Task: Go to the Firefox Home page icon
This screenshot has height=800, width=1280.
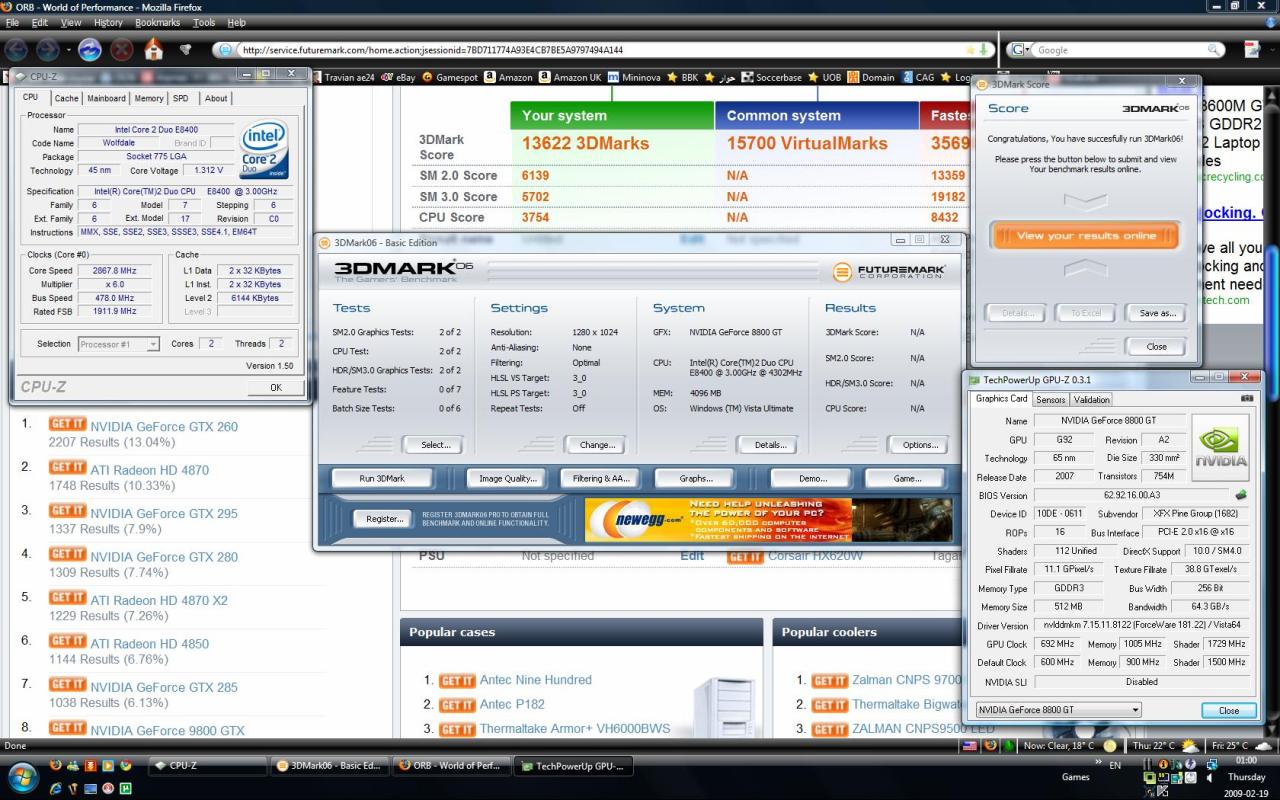Action: click(x=153, y=48)
